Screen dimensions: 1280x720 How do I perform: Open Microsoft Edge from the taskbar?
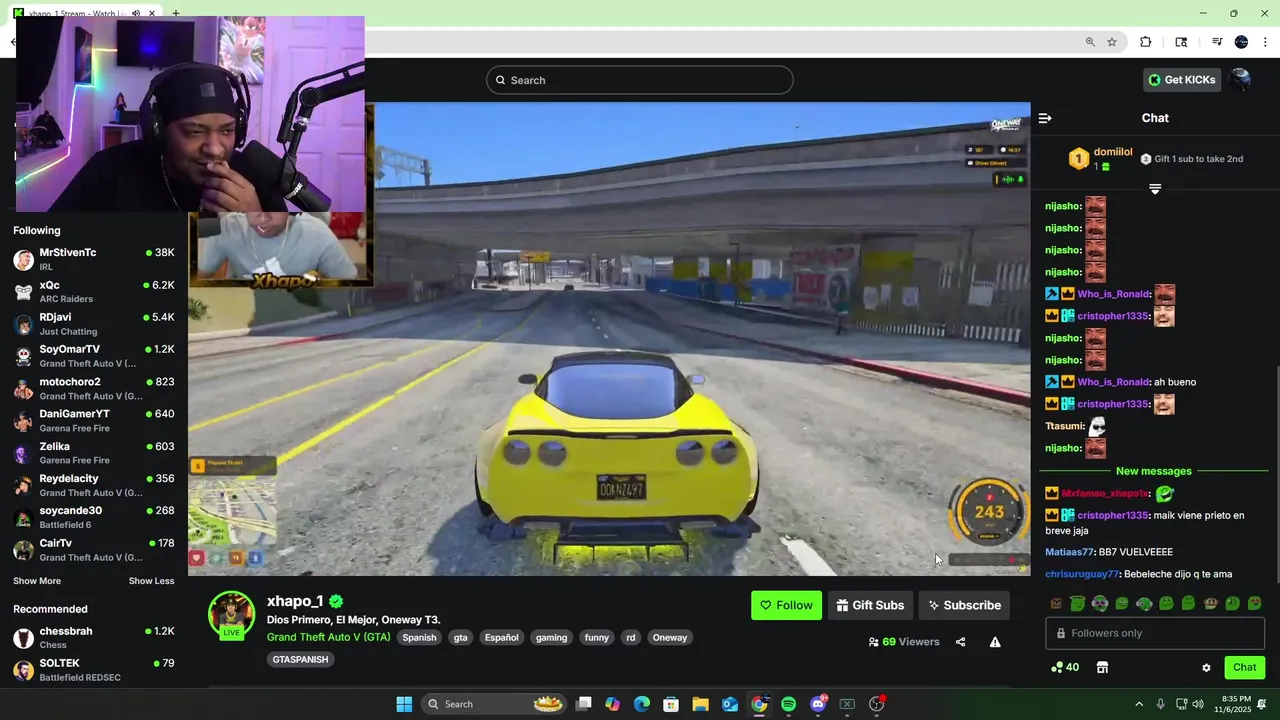[x=642, y=704]
